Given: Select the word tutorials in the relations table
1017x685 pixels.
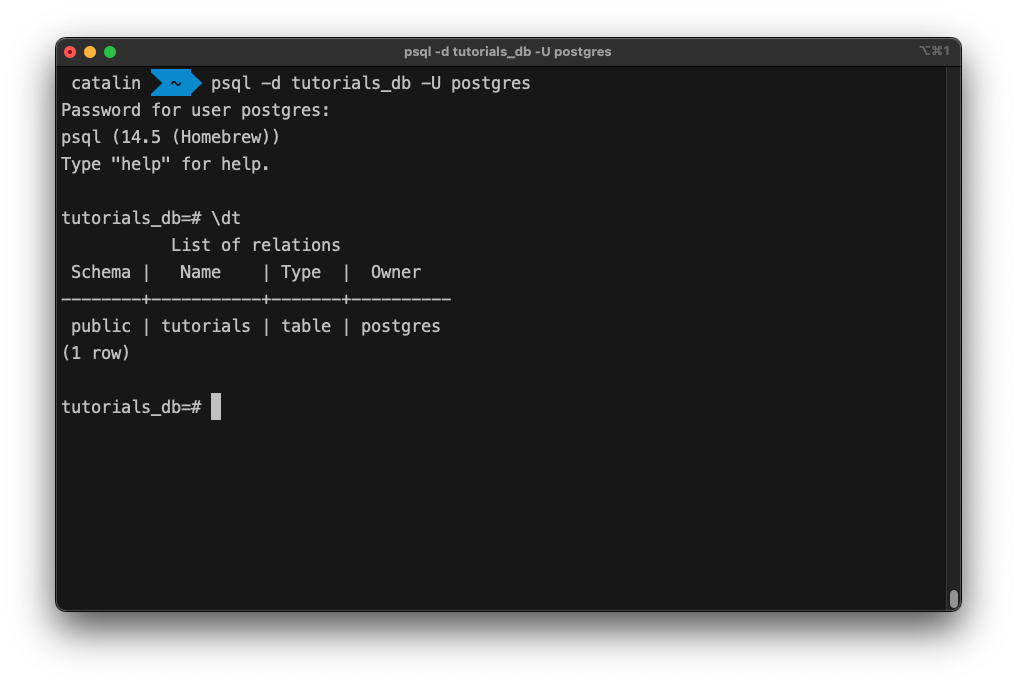Looking at the screenshot, I should click(x=206, y=325).
